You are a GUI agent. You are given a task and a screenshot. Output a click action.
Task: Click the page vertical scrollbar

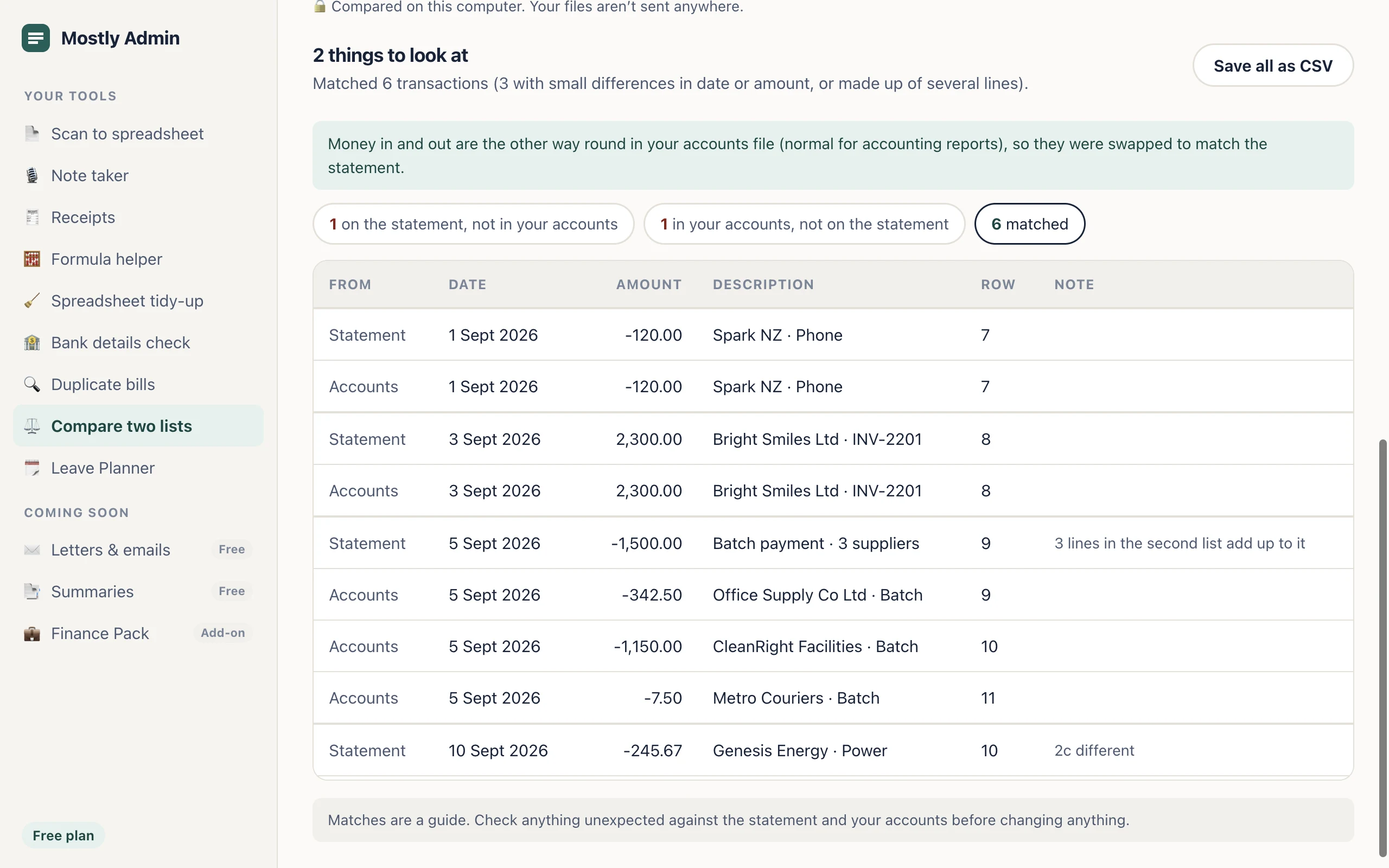1382,649
